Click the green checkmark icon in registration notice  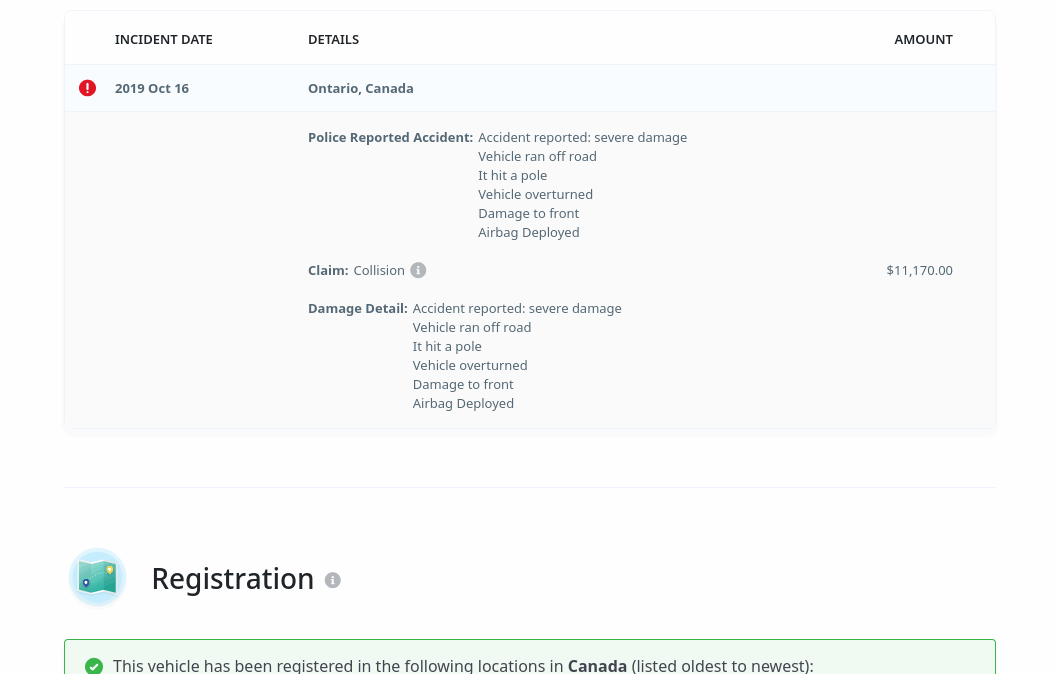tap(94, 666)
